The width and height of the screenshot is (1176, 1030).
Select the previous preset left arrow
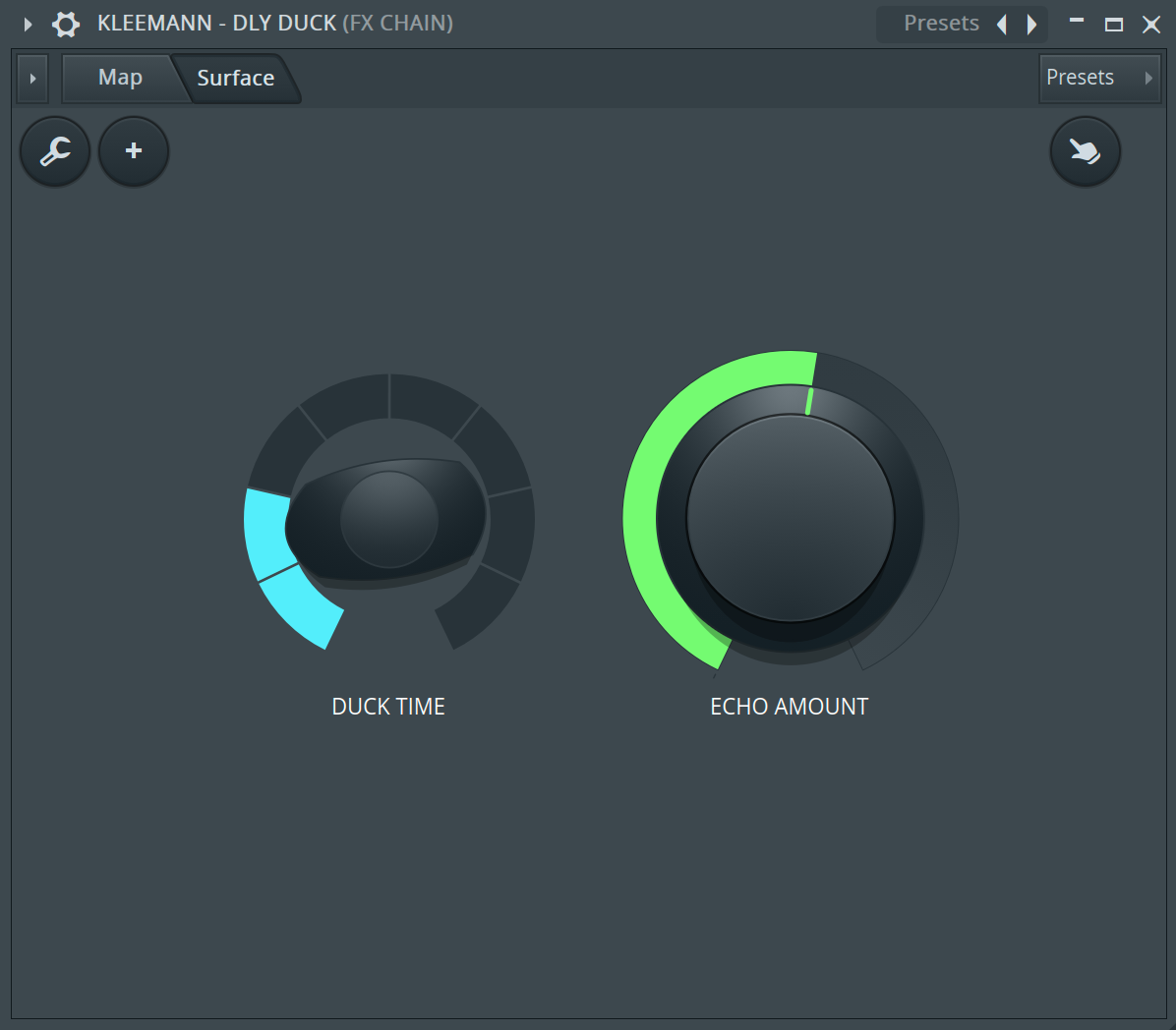click(x=1002, y=24)
